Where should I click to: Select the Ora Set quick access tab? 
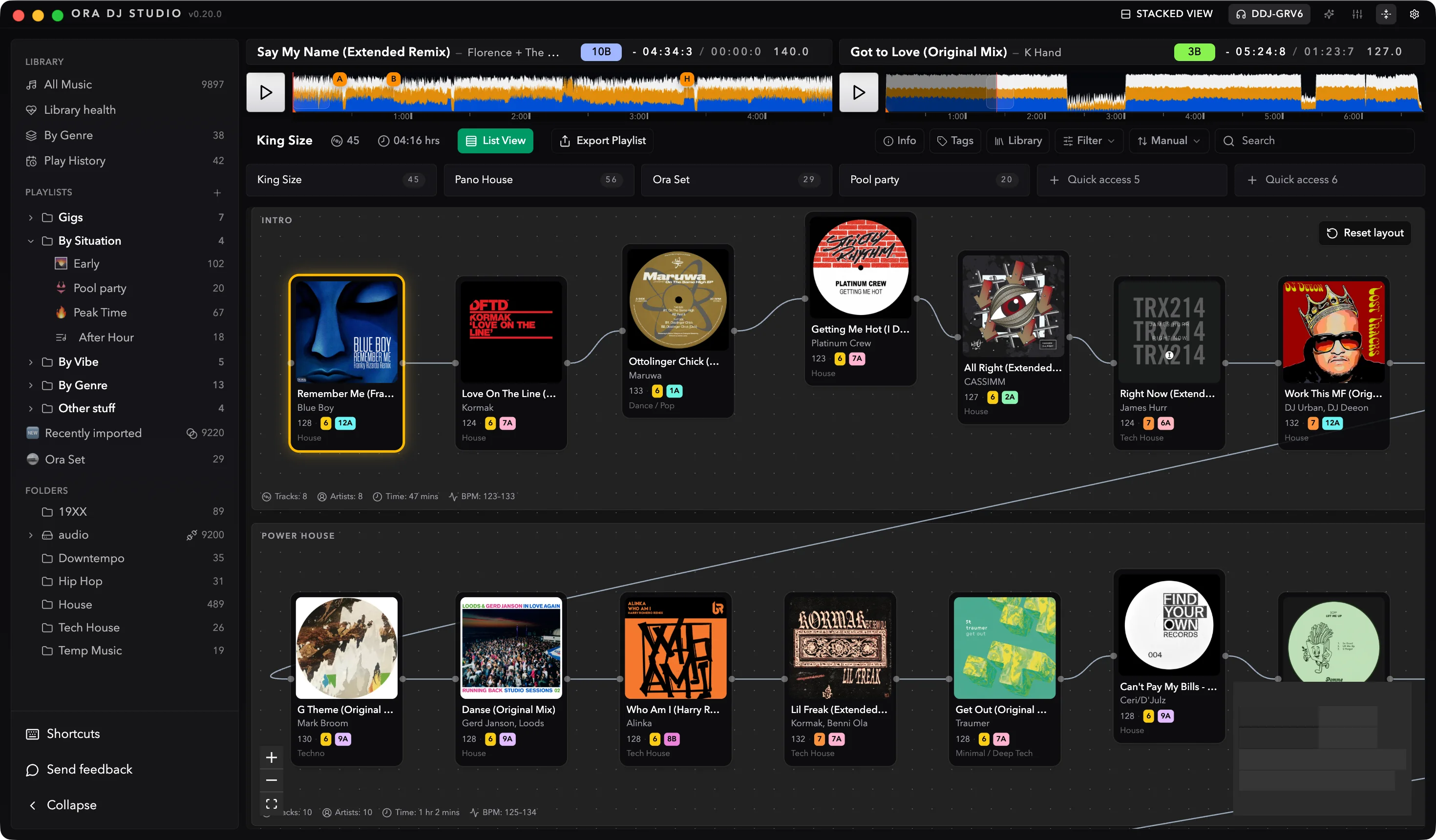(x=736, y=180)
